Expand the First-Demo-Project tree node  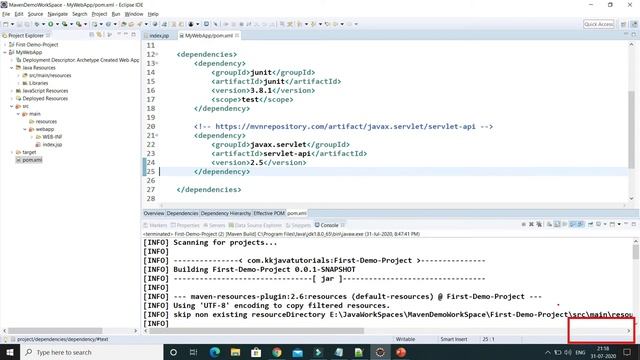[5, 44]
